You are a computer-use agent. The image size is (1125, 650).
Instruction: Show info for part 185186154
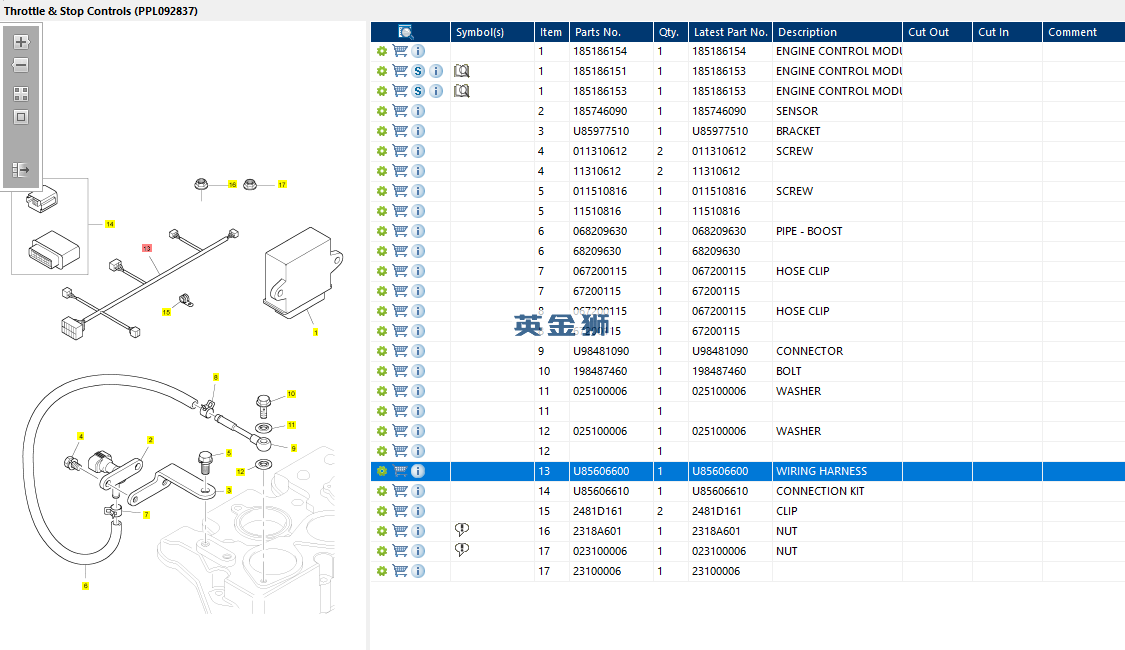coord(418,51)
